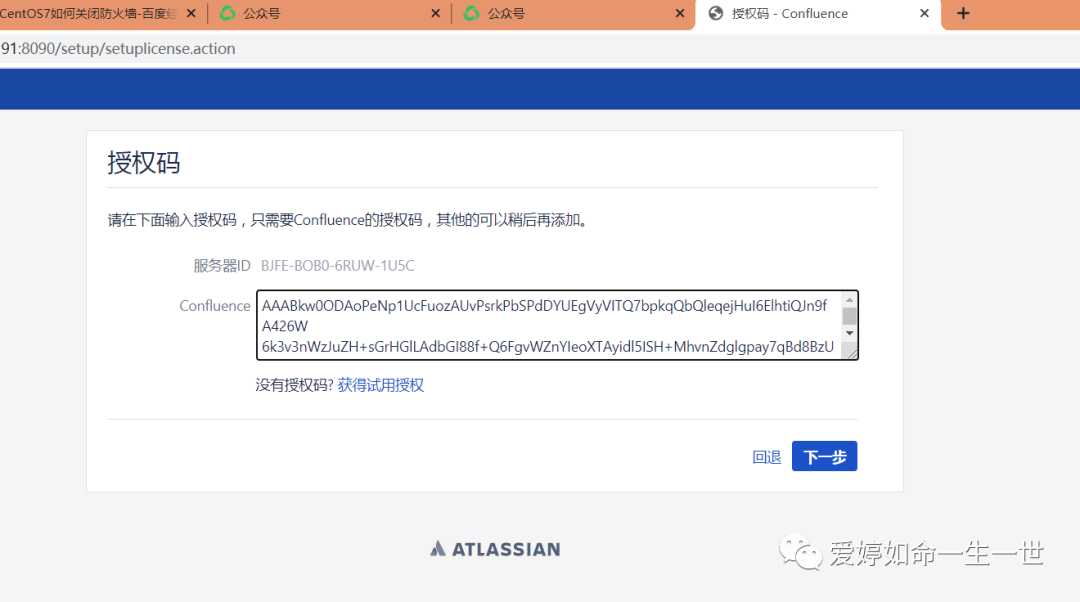Image resolution: width=1080 pixels, height=602 pixels.
Task: Open the 获得试用授权 trial license link
Action: click(381, 385)
